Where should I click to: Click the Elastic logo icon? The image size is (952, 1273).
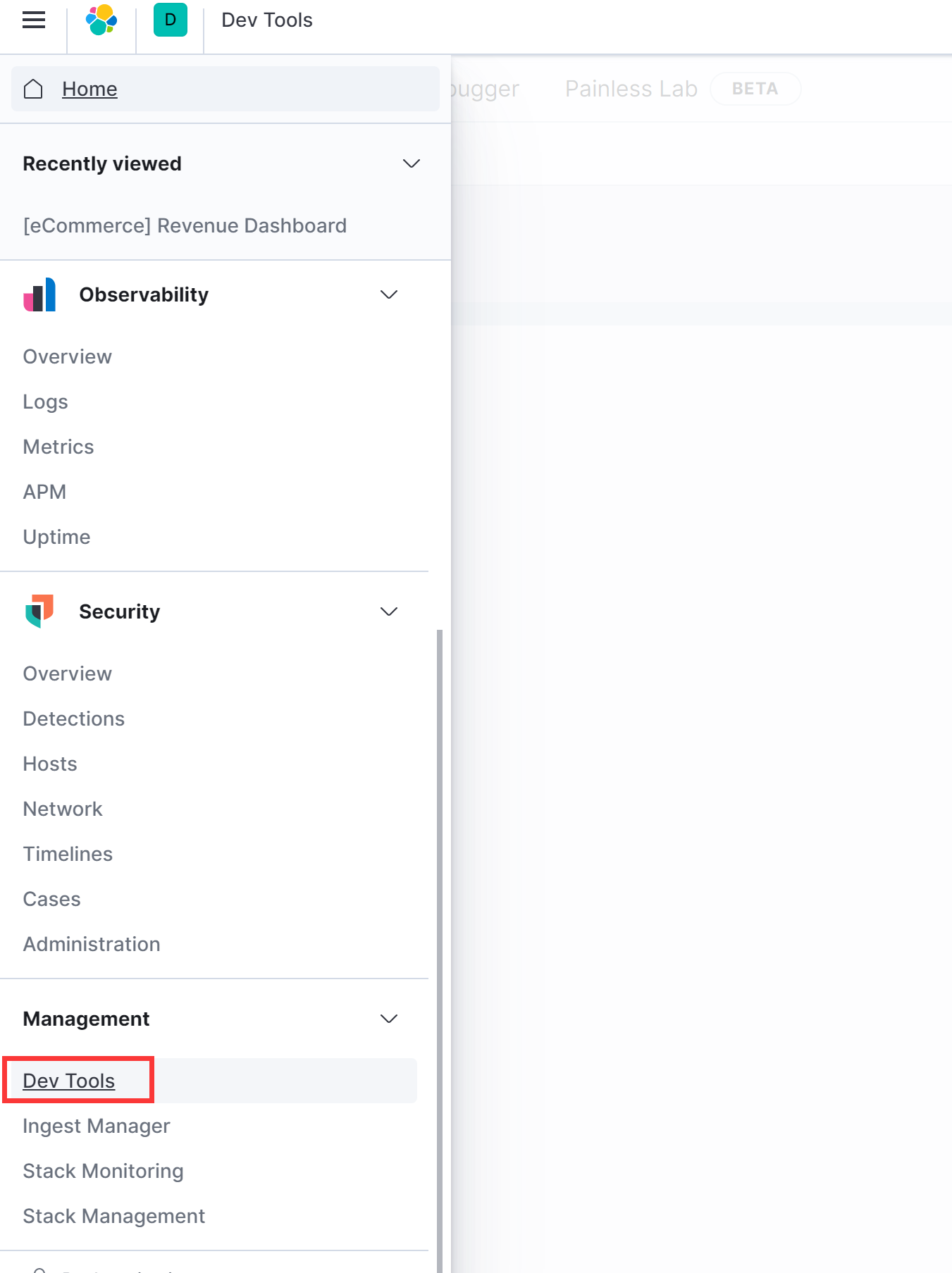point(101,20)
